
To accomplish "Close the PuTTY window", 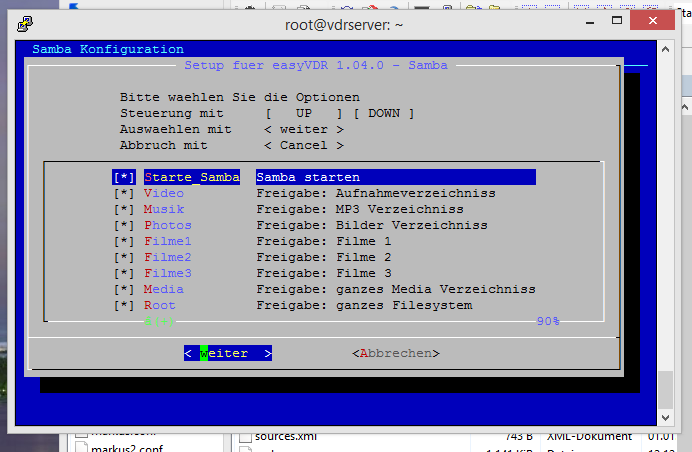I will (x=653, y=20).
